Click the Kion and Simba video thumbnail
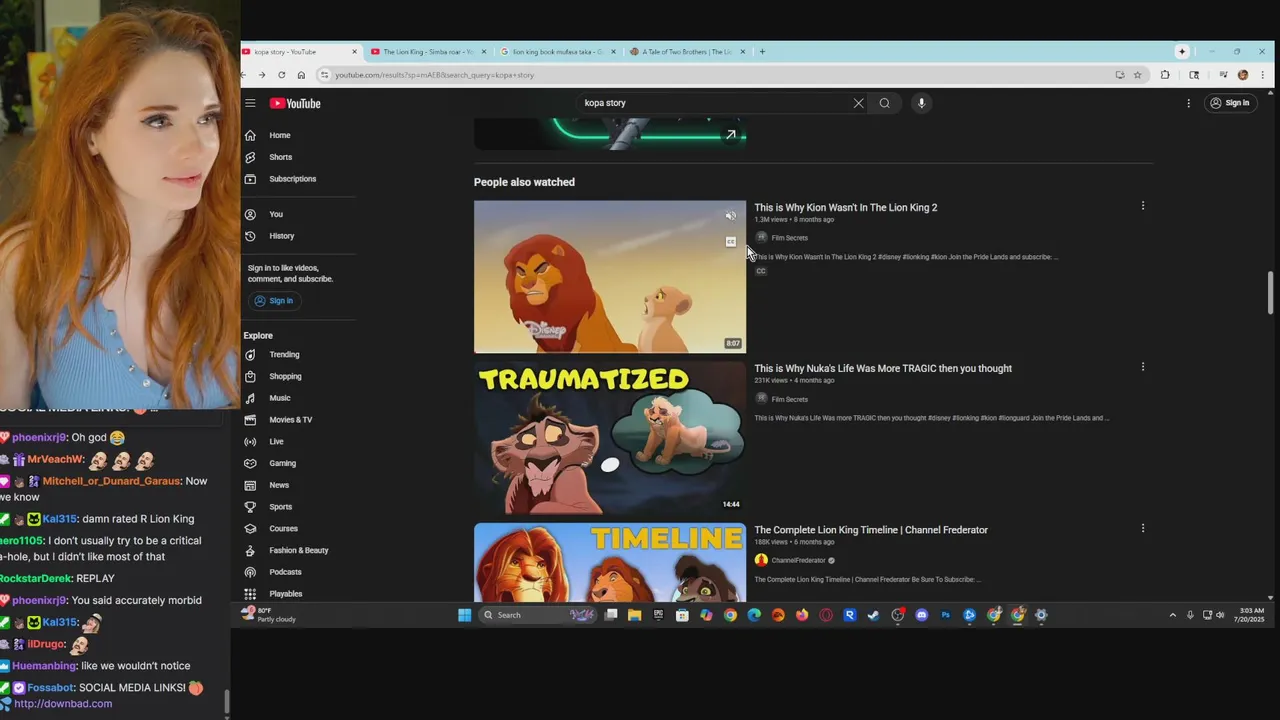This screenshot has width=1280, height=720. click(x=610, y=277)
